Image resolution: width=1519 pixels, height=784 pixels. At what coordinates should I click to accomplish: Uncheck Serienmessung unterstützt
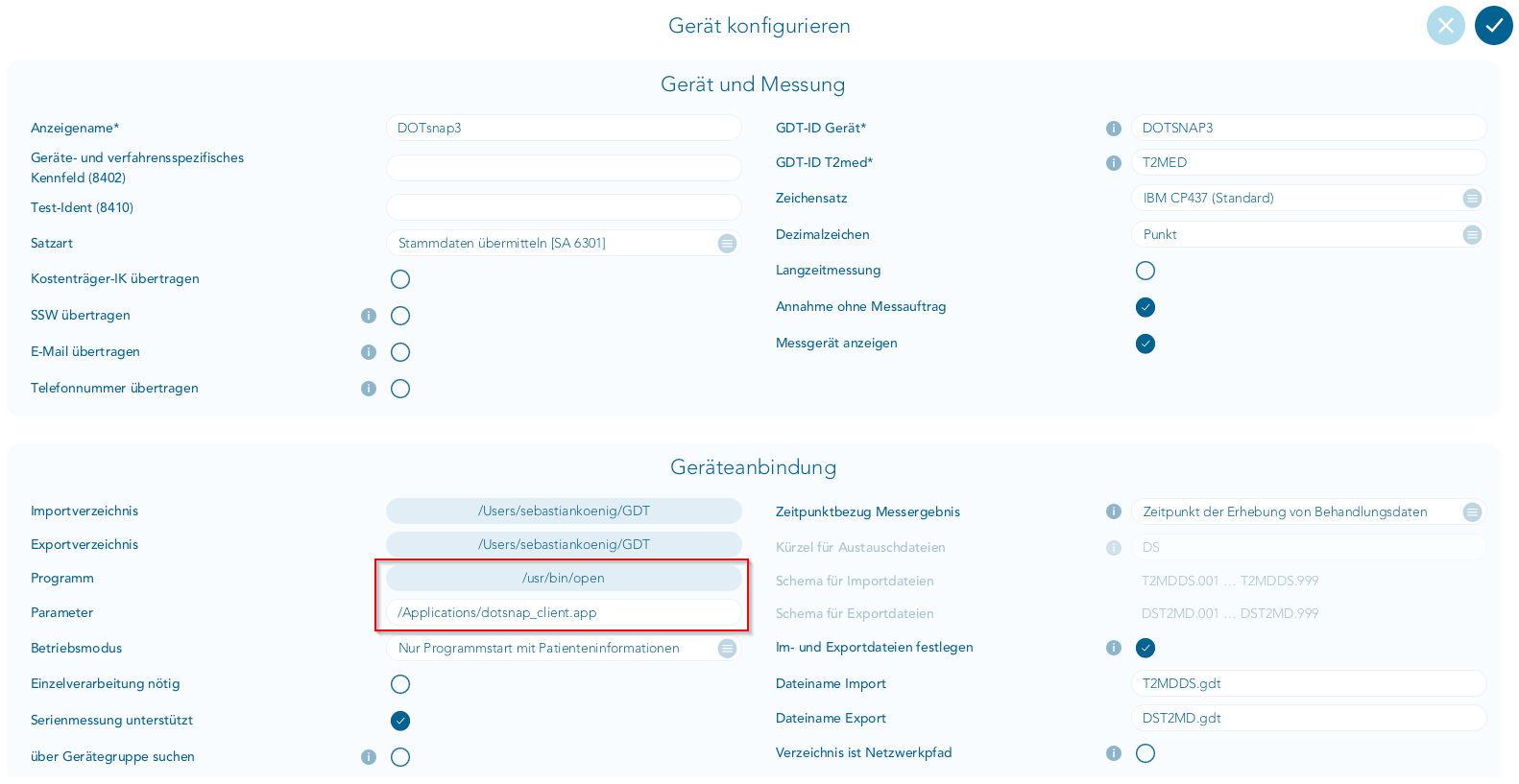(400, 721)
